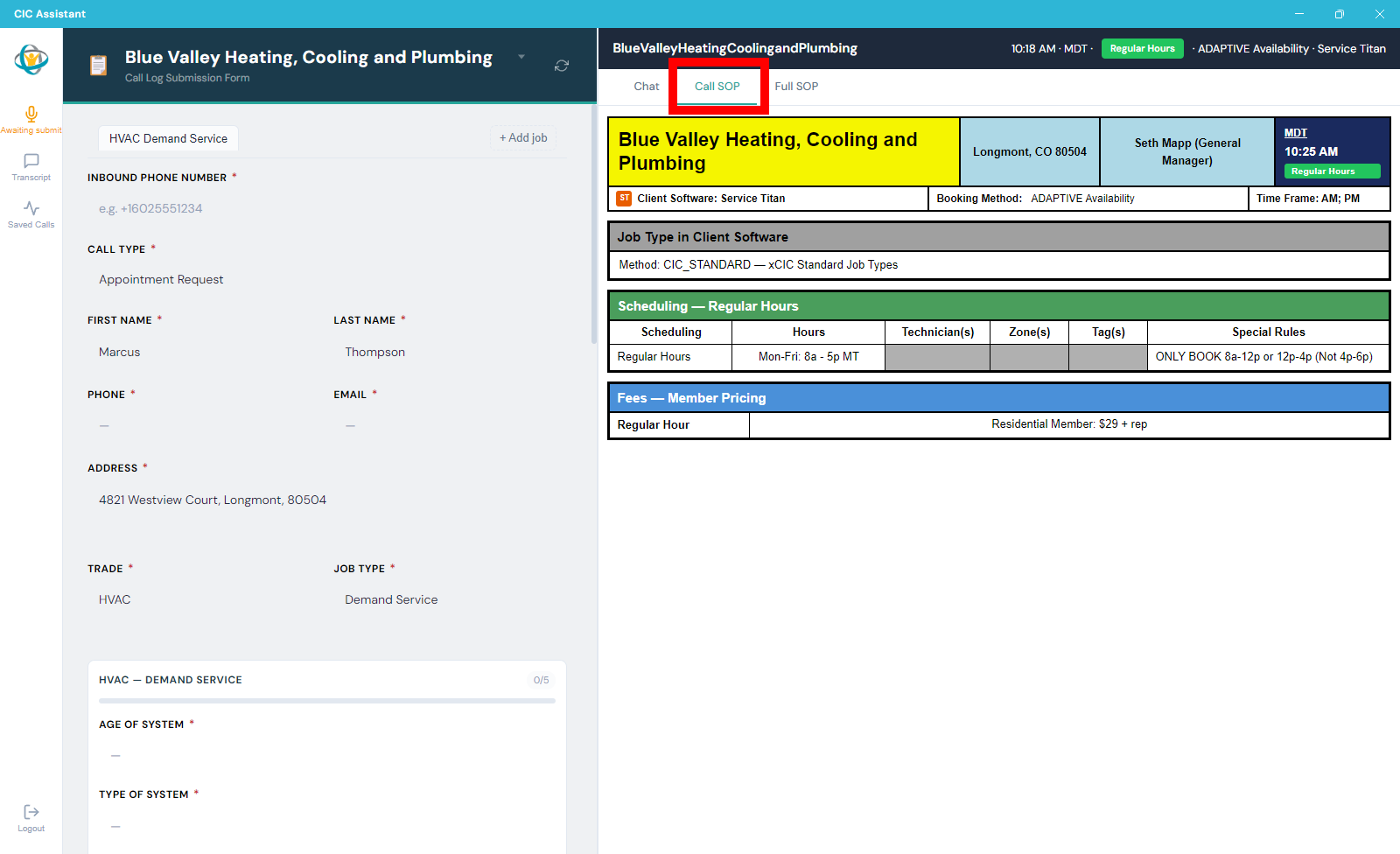Image resolution: width=1400 pixels, height=854 pixels.
Task: Open the Job Type Demand Service dropdown
Action: [x=450, y=599]
